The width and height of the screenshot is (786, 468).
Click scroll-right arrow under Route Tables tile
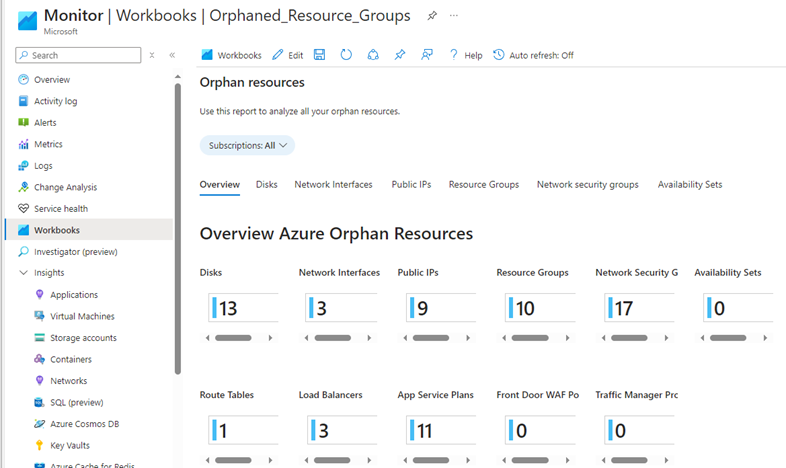[x=270, y=460]
